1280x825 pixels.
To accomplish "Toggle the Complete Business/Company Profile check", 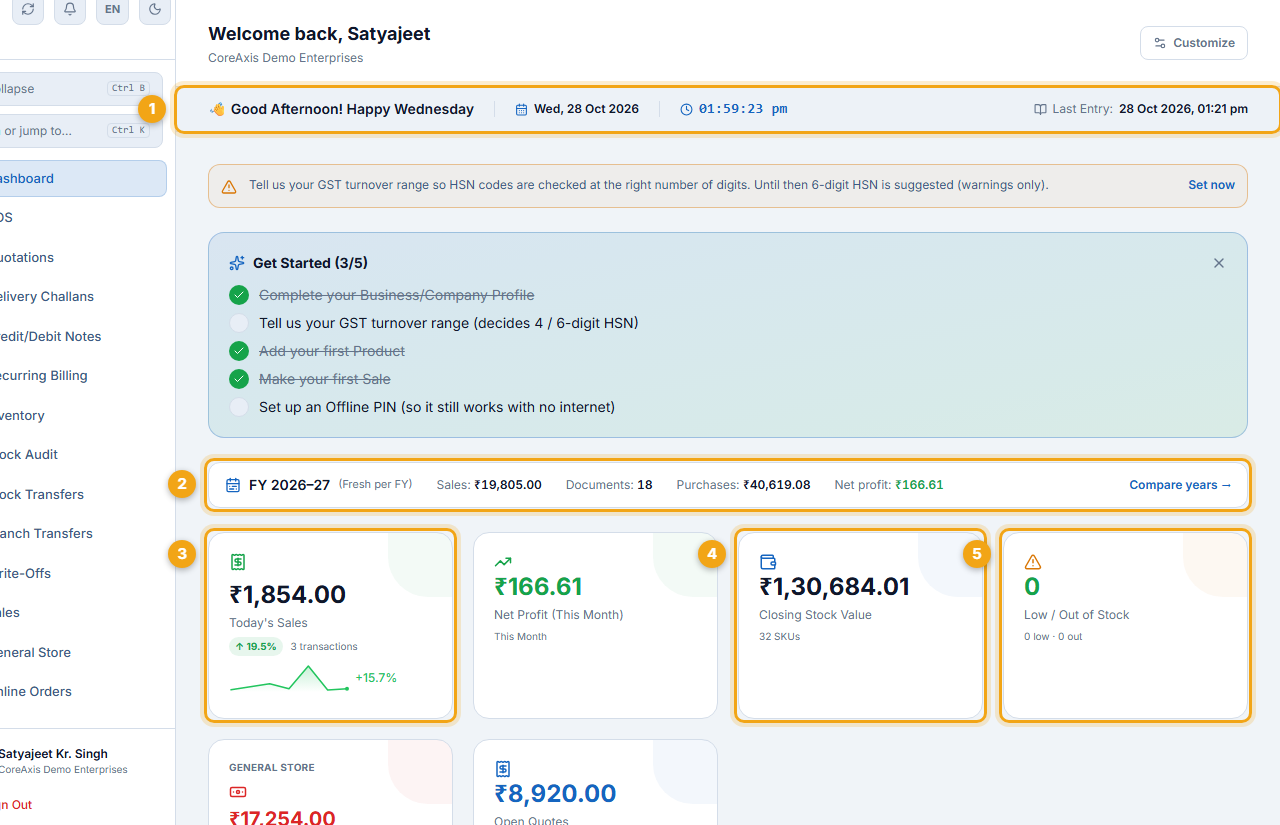I will 239,295.
